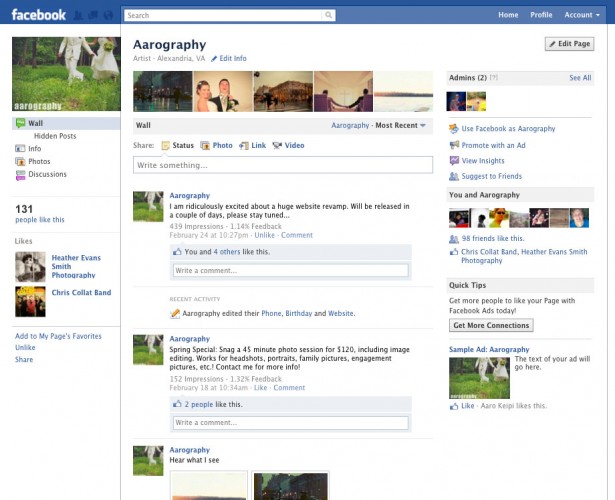Click the 'people like this' link under 131

[40, 220]
